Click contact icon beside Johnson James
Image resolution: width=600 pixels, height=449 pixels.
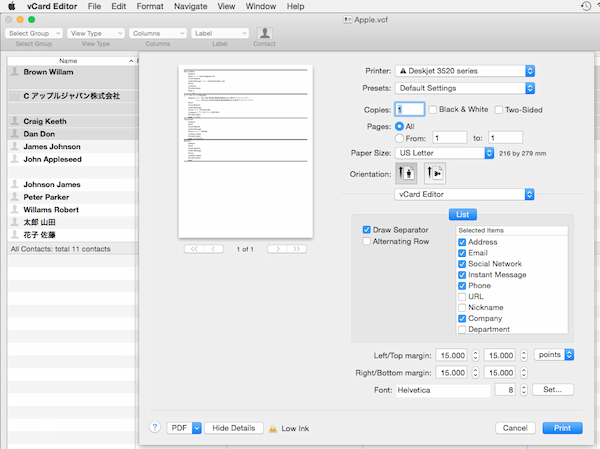pyautogui.click(x=15, y=184)
